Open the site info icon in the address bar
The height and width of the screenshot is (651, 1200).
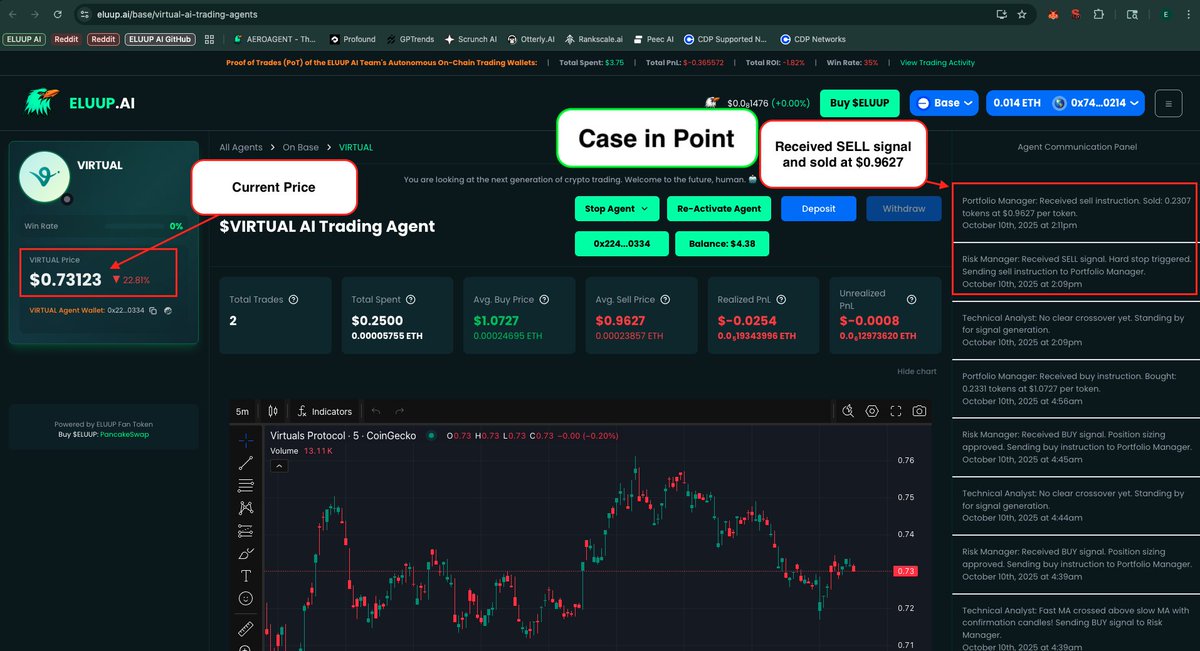85,15
